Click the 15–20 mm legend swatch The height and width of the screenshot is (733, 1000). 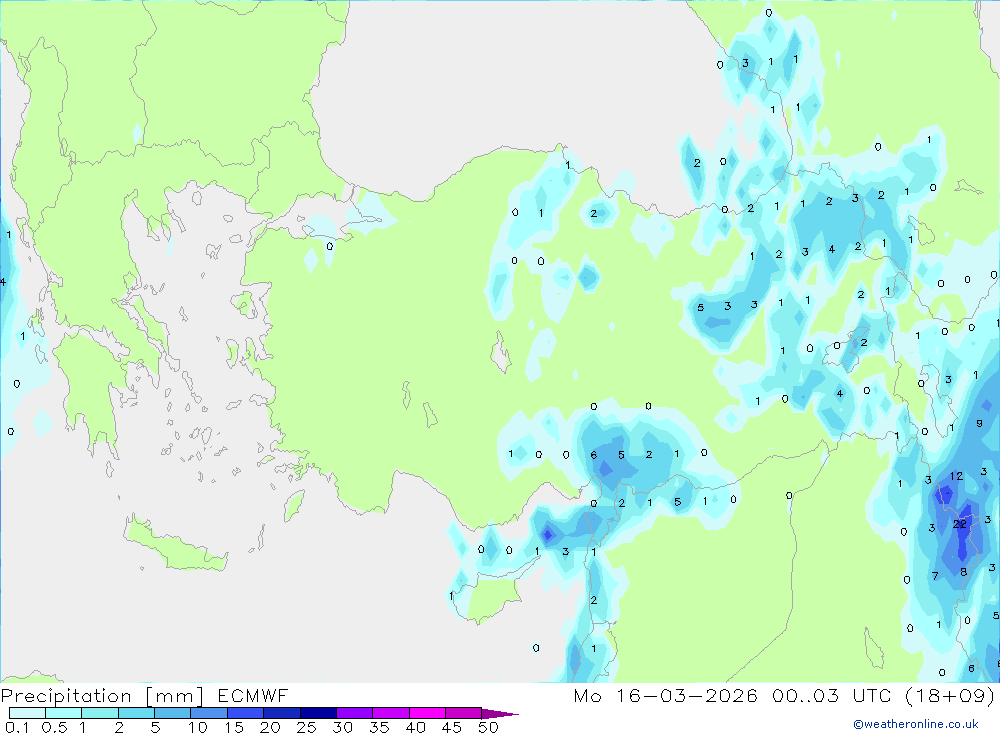(x=246, y=713)
